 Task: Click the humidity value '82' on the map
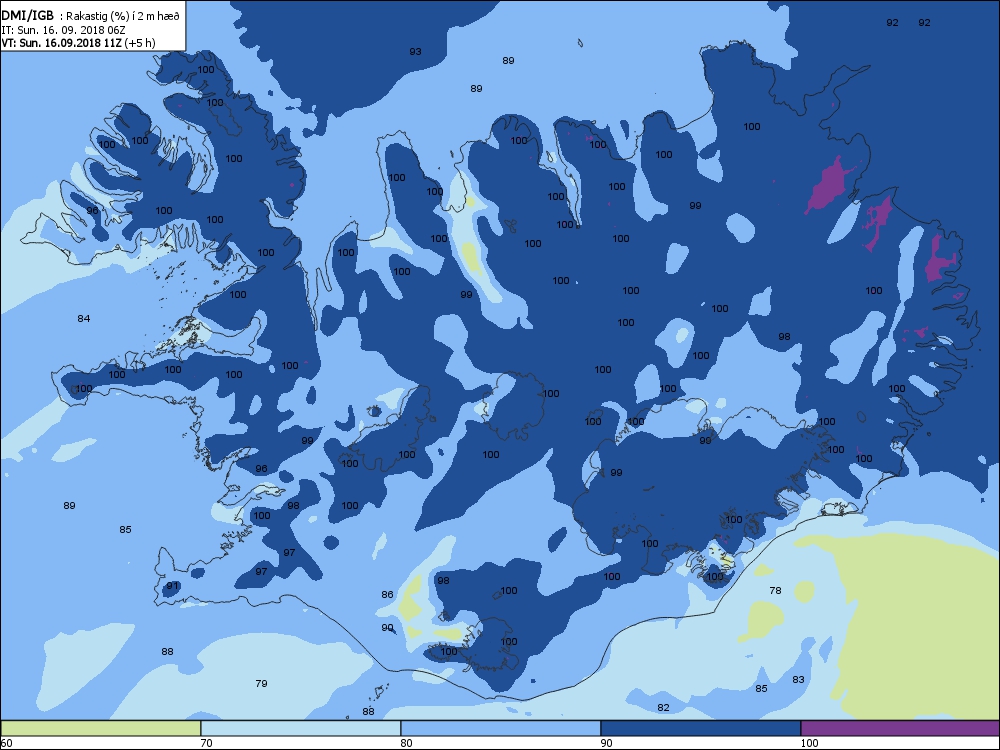(x=663, y=707)
